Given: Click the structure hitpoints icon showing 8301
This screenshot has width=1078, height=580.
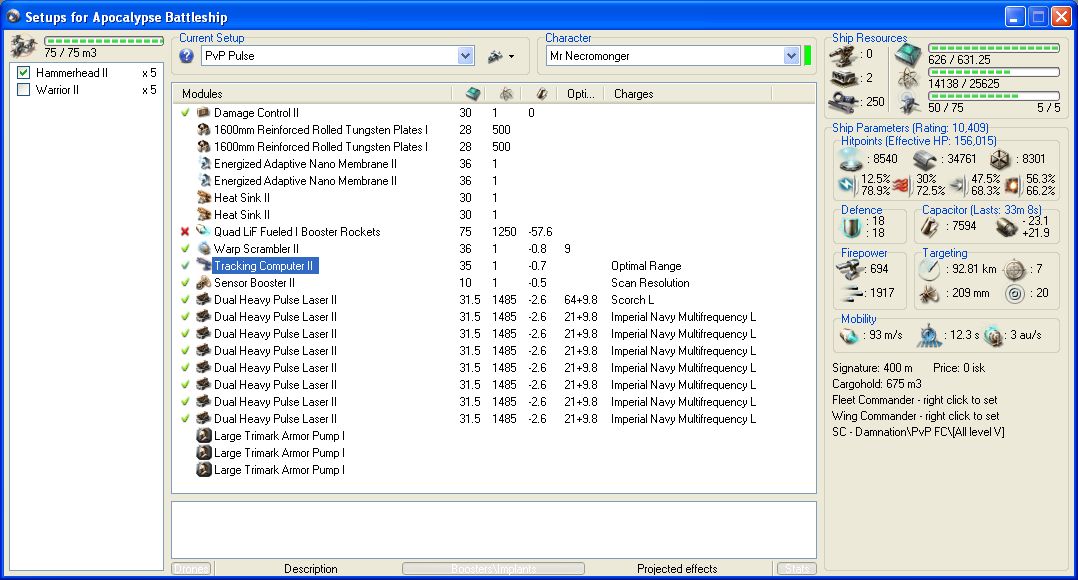Looking at the screenshot, I should [x=1000, y=159].
